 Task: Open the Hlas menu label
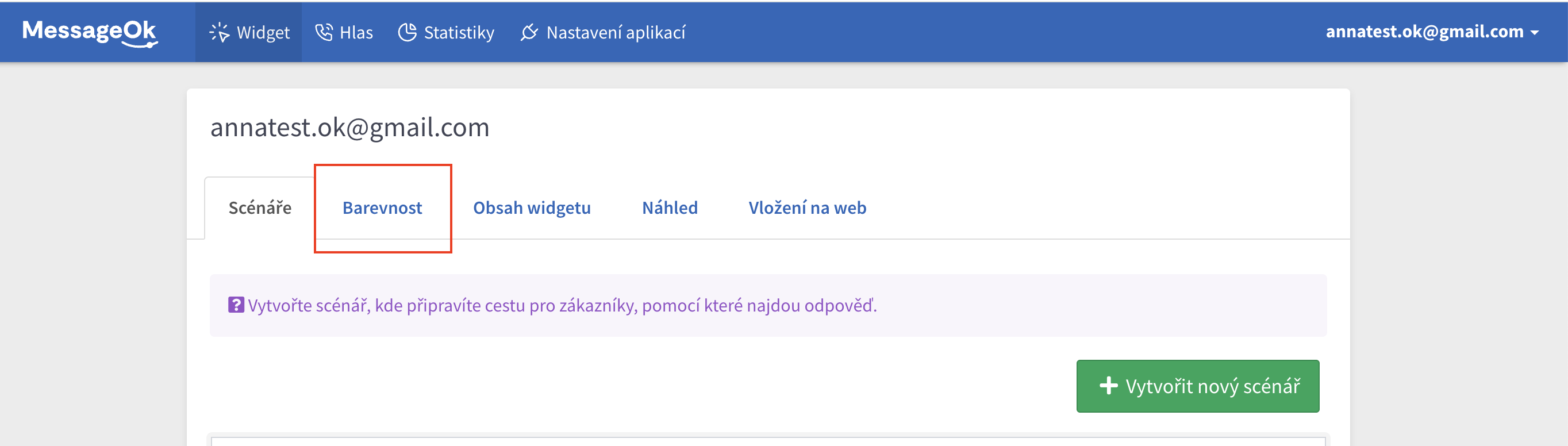356,32
